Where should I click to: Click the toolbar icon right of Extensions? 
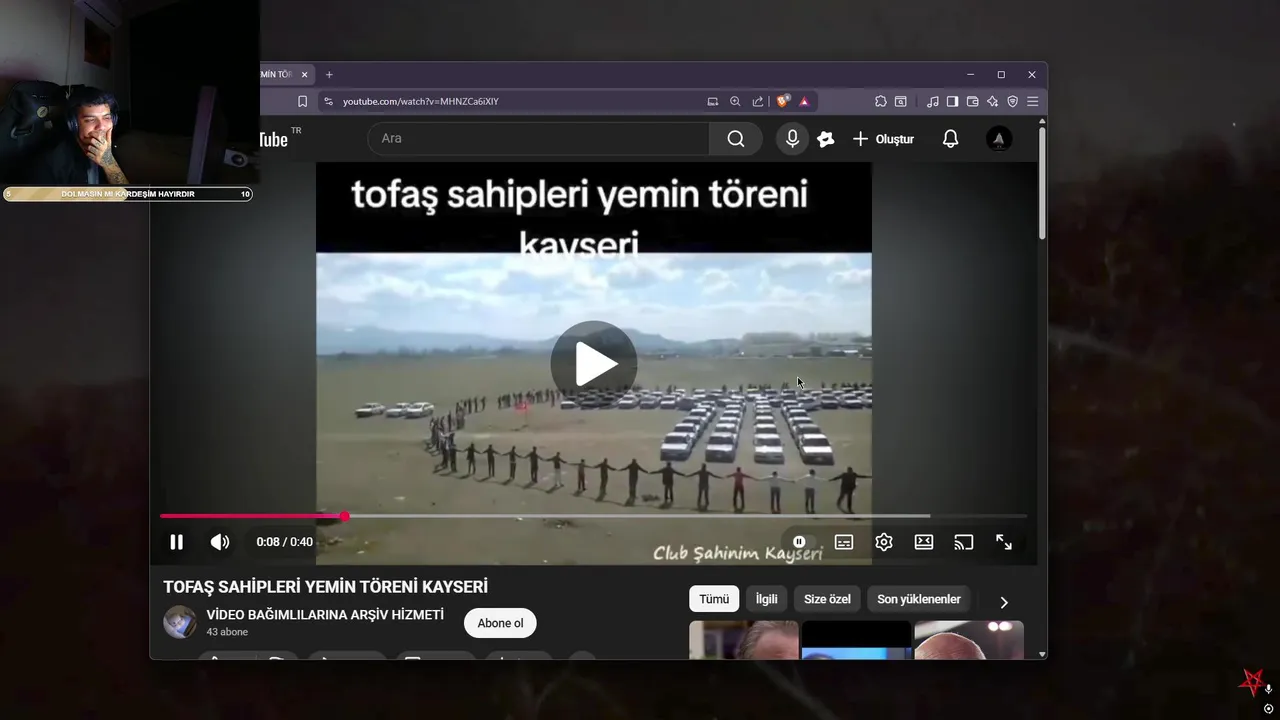pyautogui.click(x=901, y=101)
